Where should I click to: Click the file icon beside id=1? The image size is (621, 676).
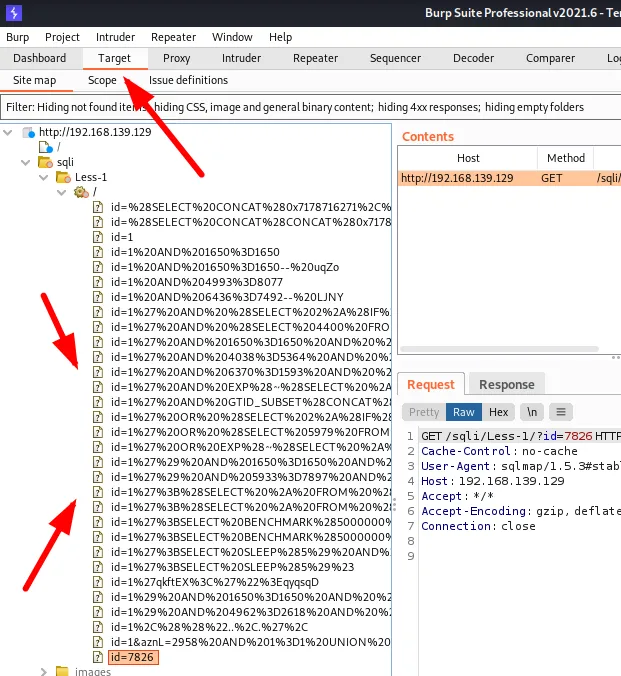(98, 237)
